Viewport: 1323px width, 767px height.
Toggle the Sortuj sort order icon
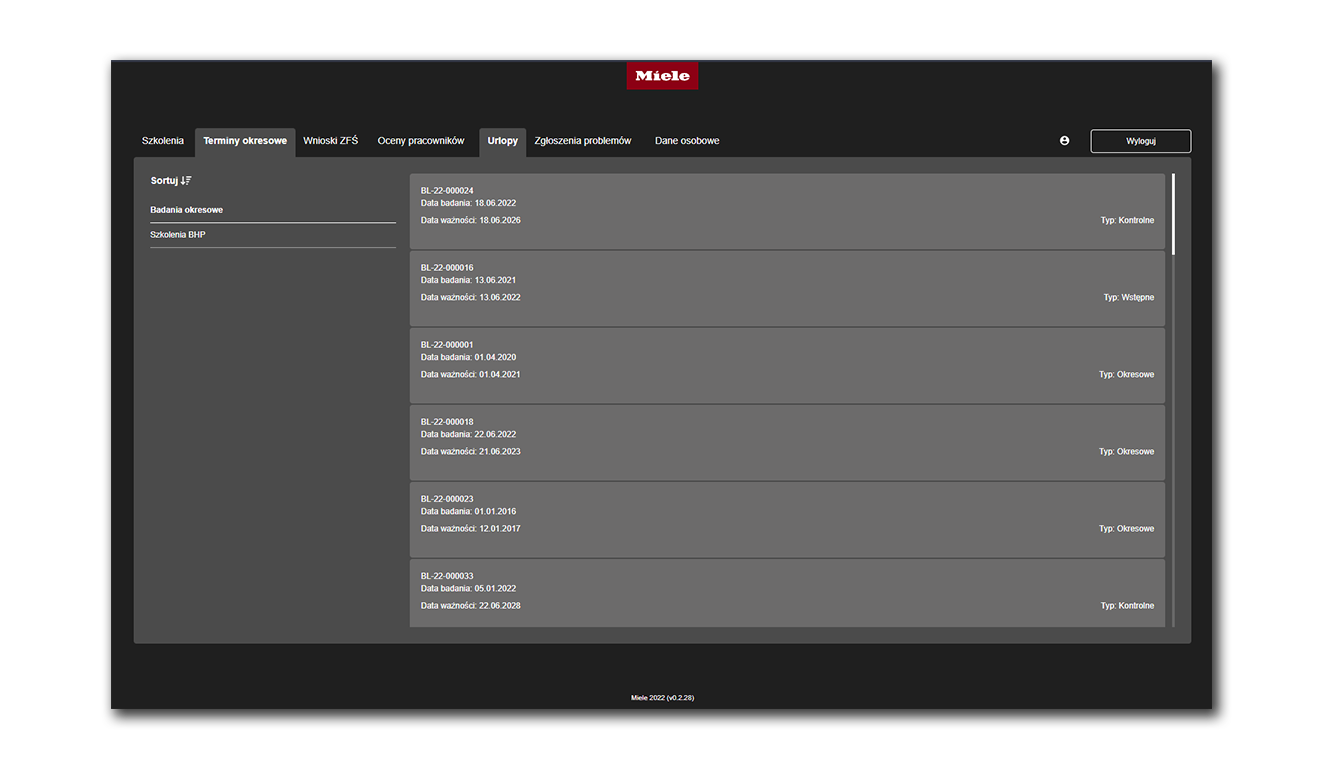(186, 180)
